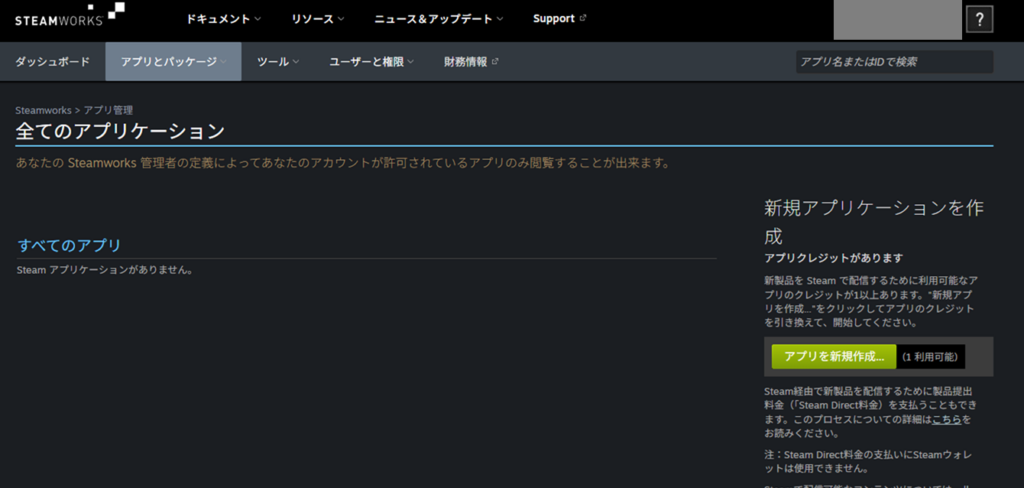Follow the こちら link about Steam Direct
1024x488 pixels.
946,419
